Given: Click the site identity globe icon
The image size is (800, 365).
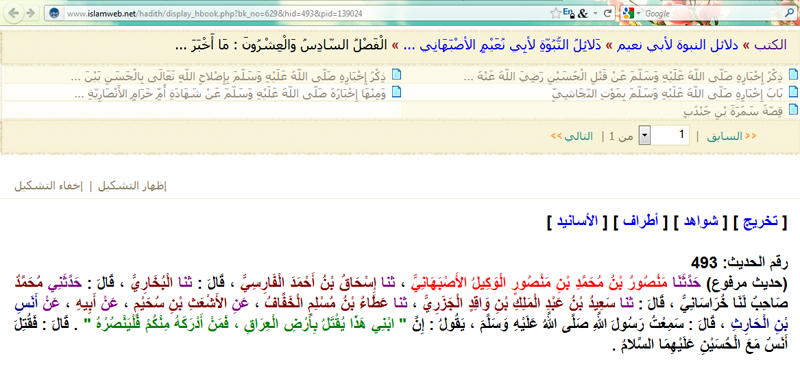Looking at the screenshot, I should (x=54, y=14).
